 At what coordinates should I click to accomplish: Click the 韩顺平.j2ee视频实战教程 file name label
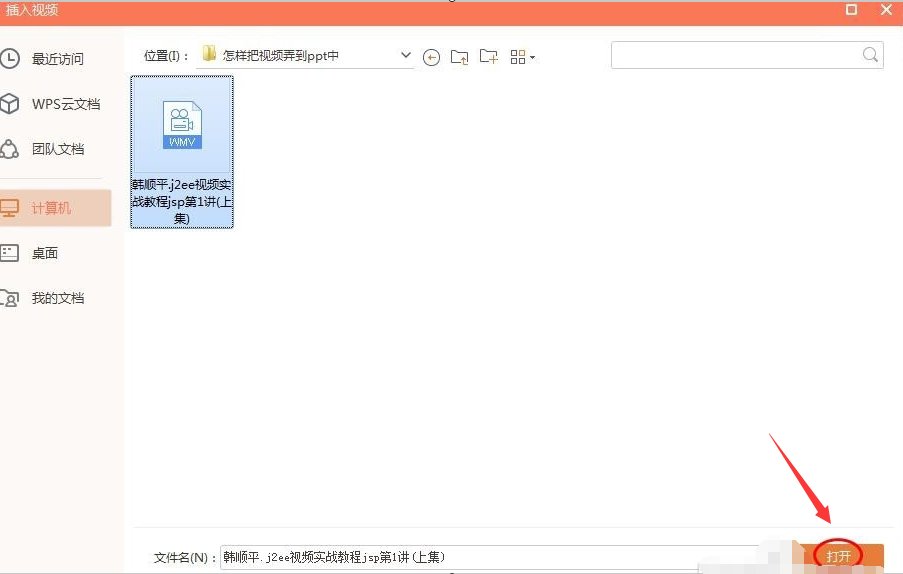click(x=182, y=201)
